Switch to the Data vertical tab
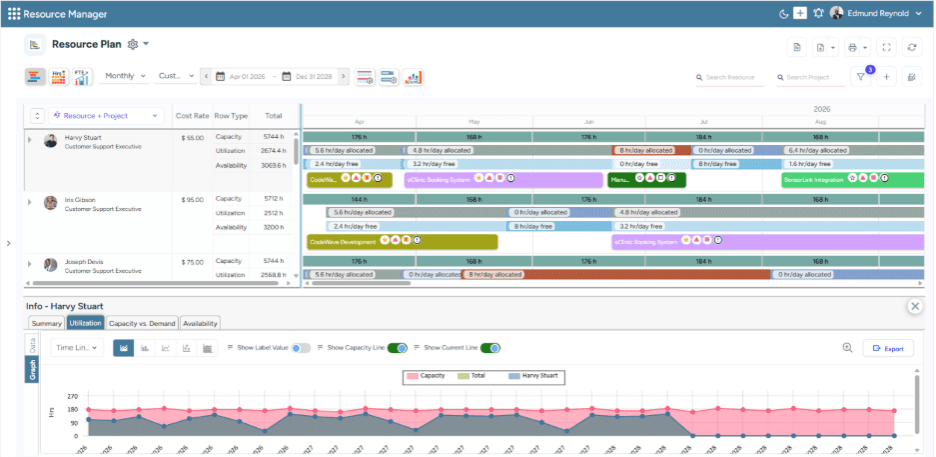Screen dimensions: 936x457 pyautogui.click(x=32, y=345)
